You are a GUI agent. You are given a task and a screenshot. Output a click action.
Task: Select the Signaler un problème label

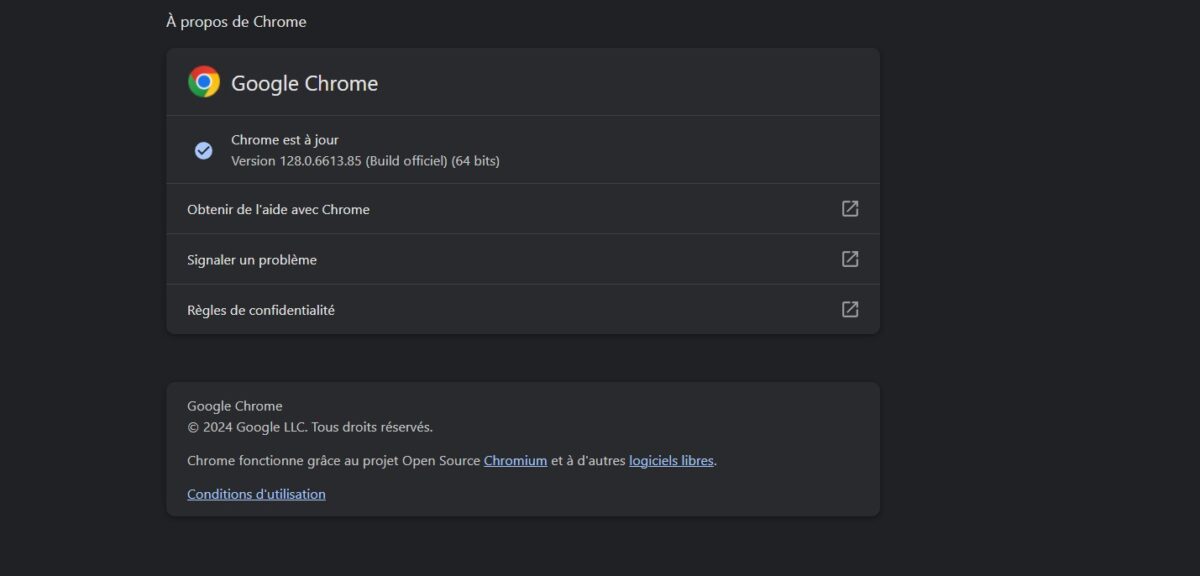click(x=252, y=260)
